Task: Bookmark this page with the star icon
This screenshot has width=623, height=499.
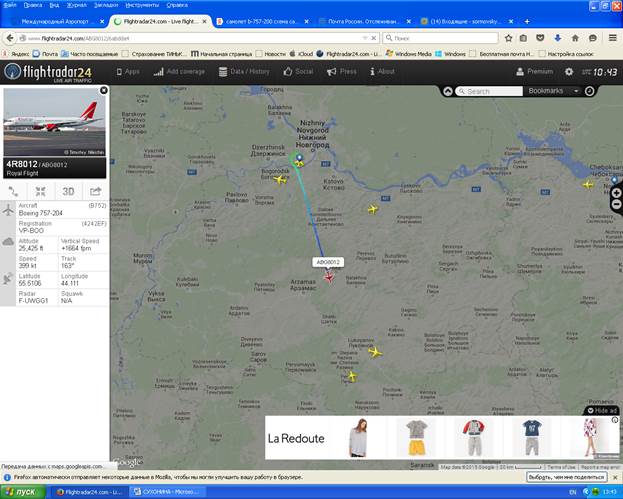Action: 509,38
